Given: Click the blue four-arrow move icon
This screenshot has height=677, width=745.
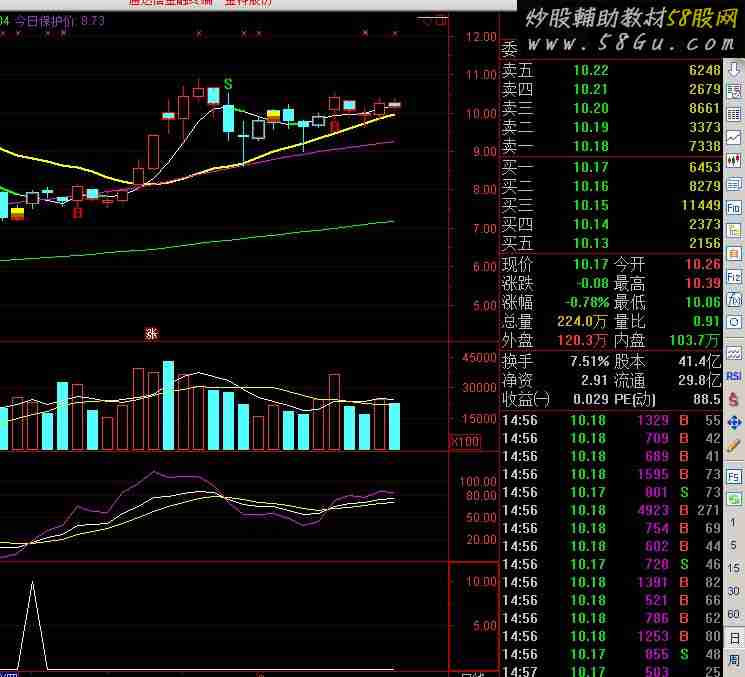Looking at the screenshot, I should [734, 422].
